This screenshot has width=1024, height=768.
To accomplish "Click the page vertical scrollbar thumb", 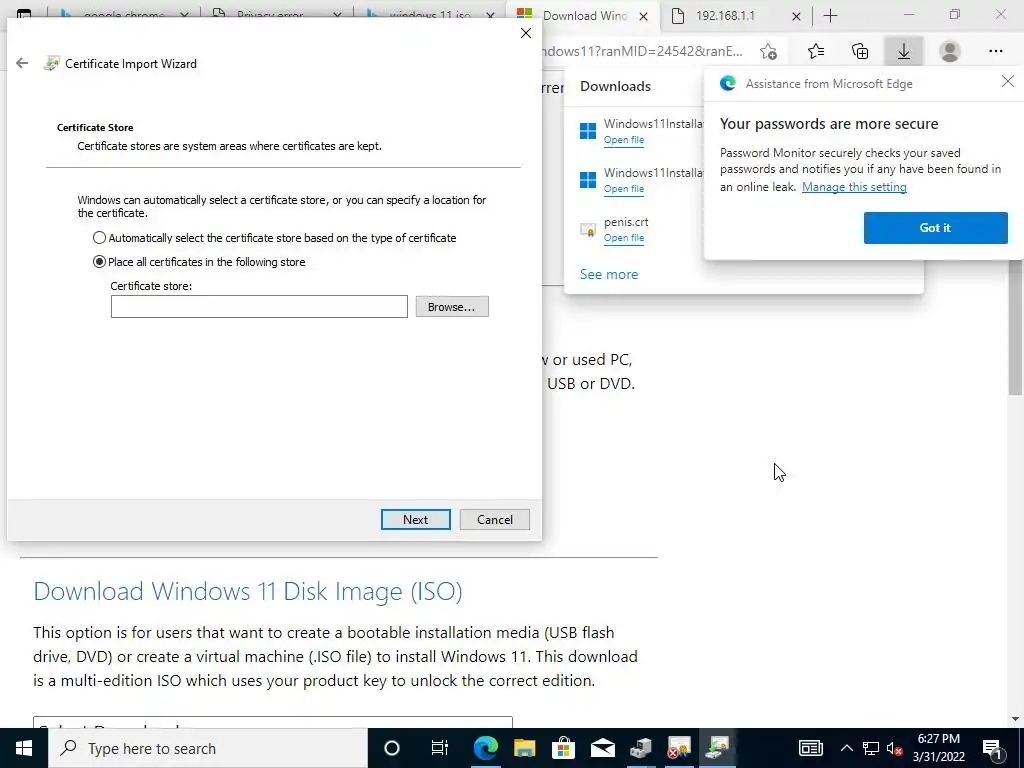I will (x=1016, y=328).
